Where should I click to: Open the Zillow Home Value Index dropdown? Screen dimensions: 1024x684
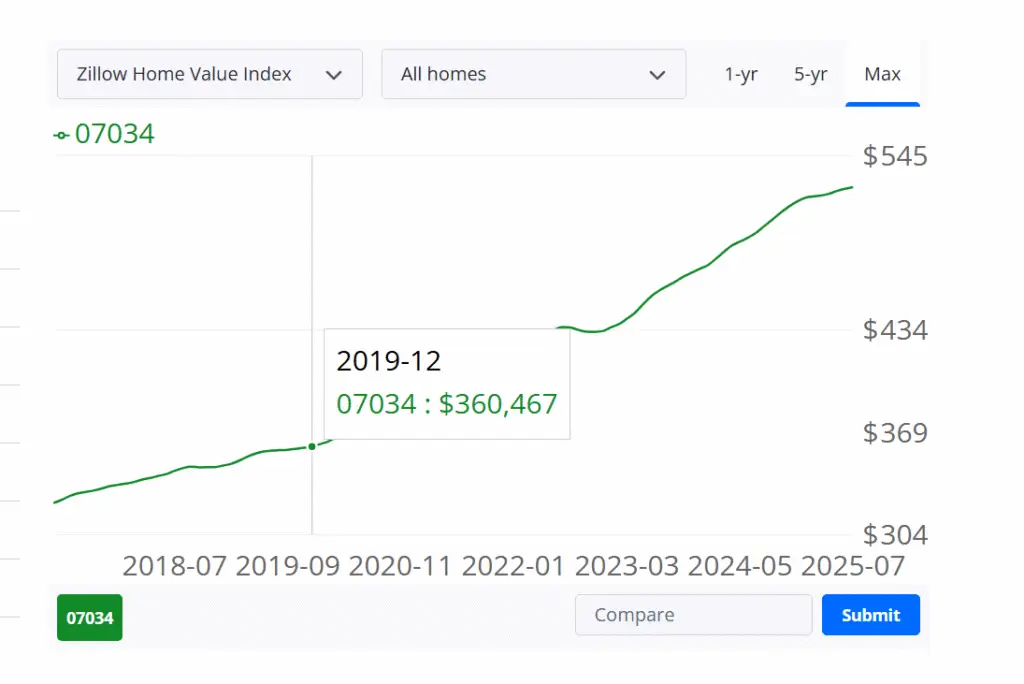209,74
